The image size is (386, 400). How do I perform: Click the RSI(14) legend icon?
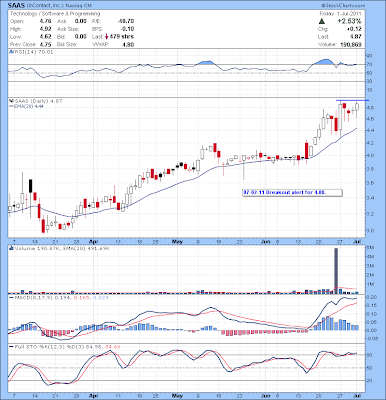[11, 52]
